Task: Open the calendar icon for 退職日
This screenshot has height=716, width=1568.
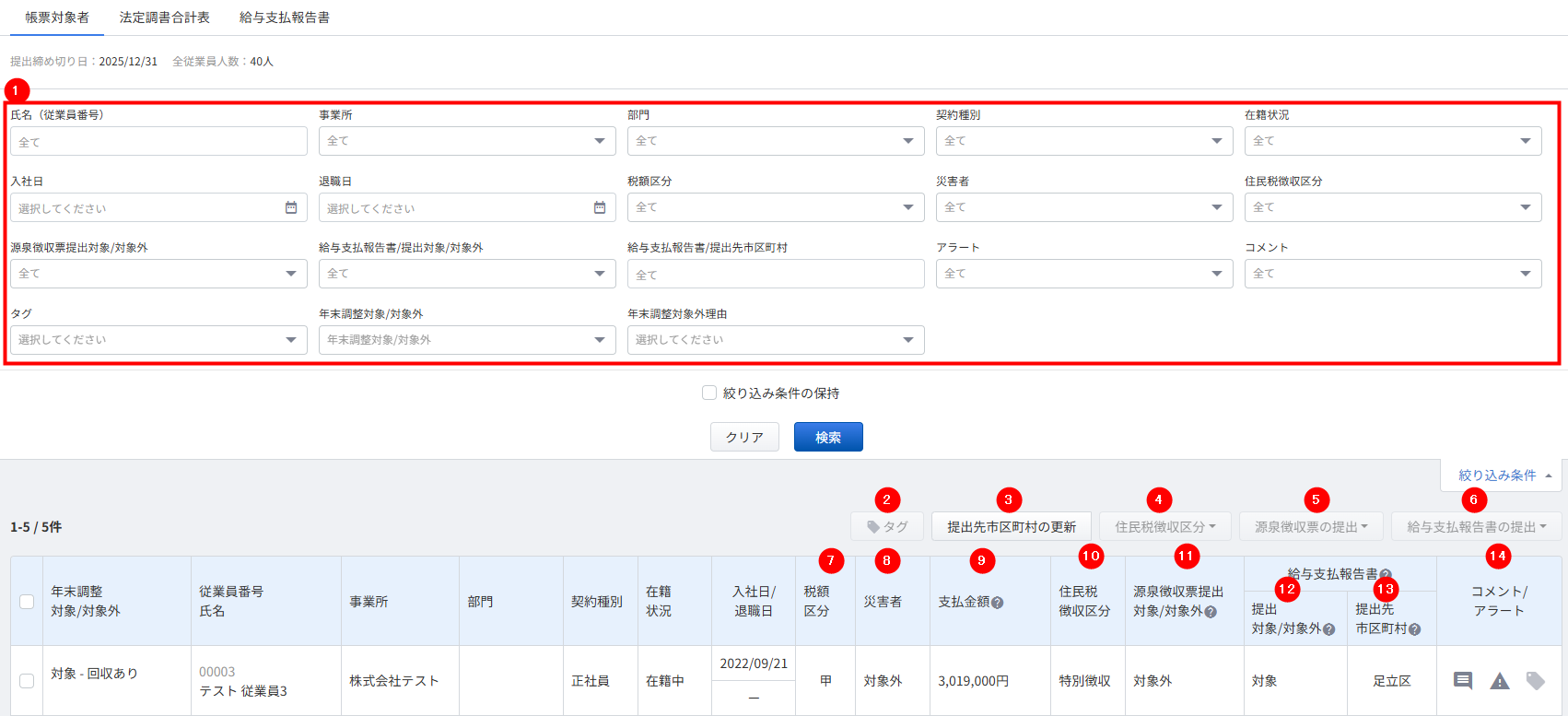Action: pos(600,208)
